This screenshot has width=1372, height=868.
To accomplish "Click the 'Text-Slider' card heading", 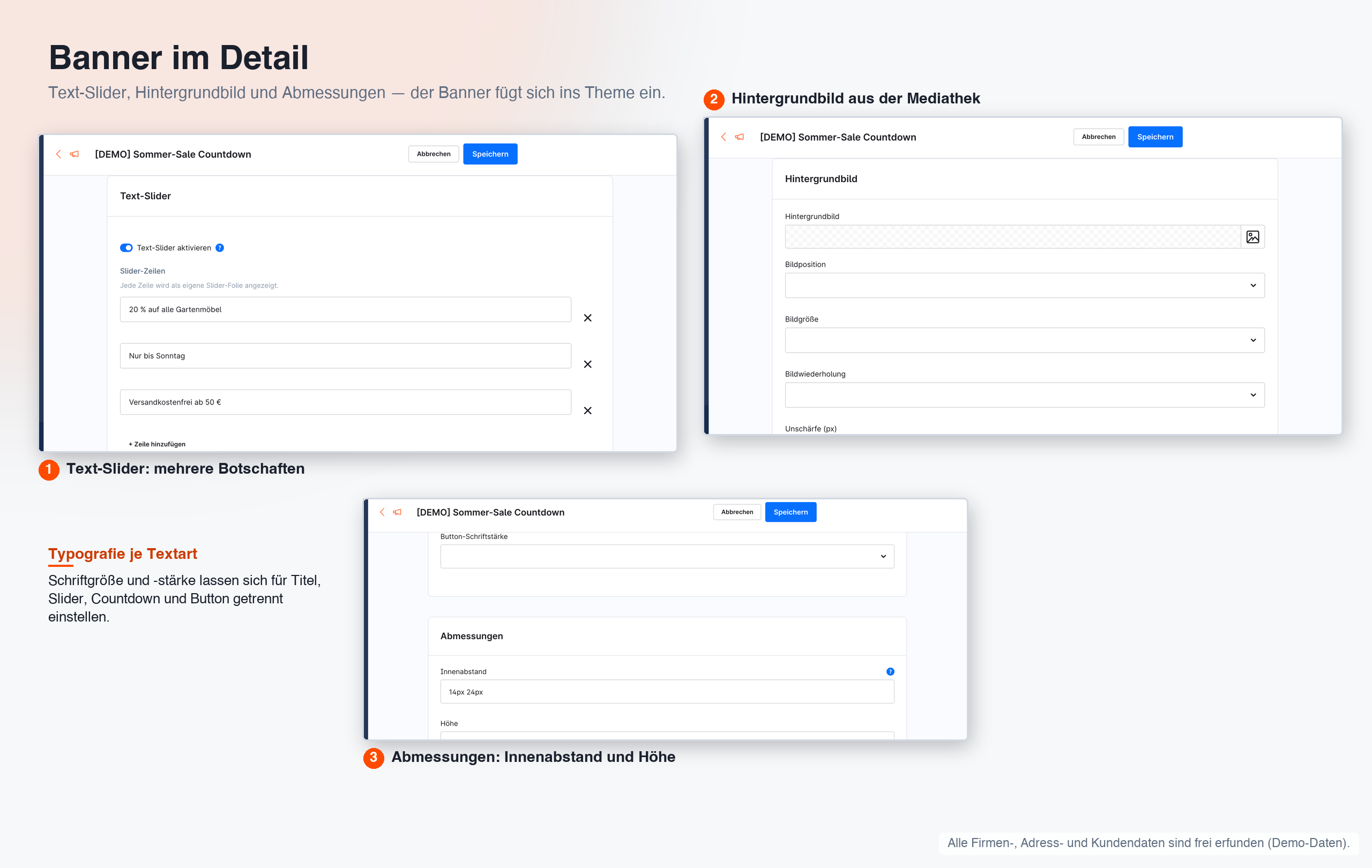I will [x=145, y=196].
